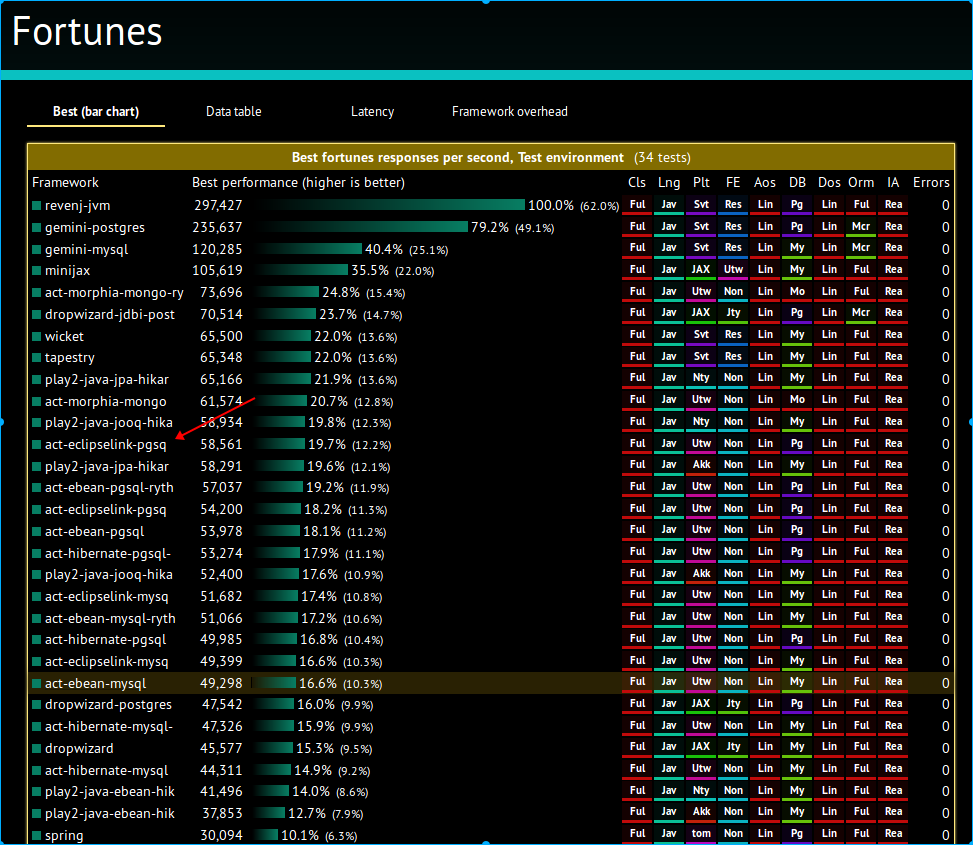Click the green marker next to spring
The height and width of the screenshot is (845, 973).
(x=37, y=836)
